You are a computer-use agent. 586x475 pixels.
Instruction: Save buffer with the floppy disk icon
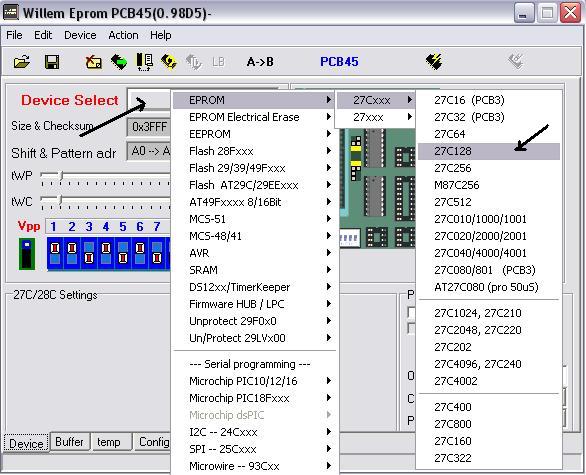point(52,62)
